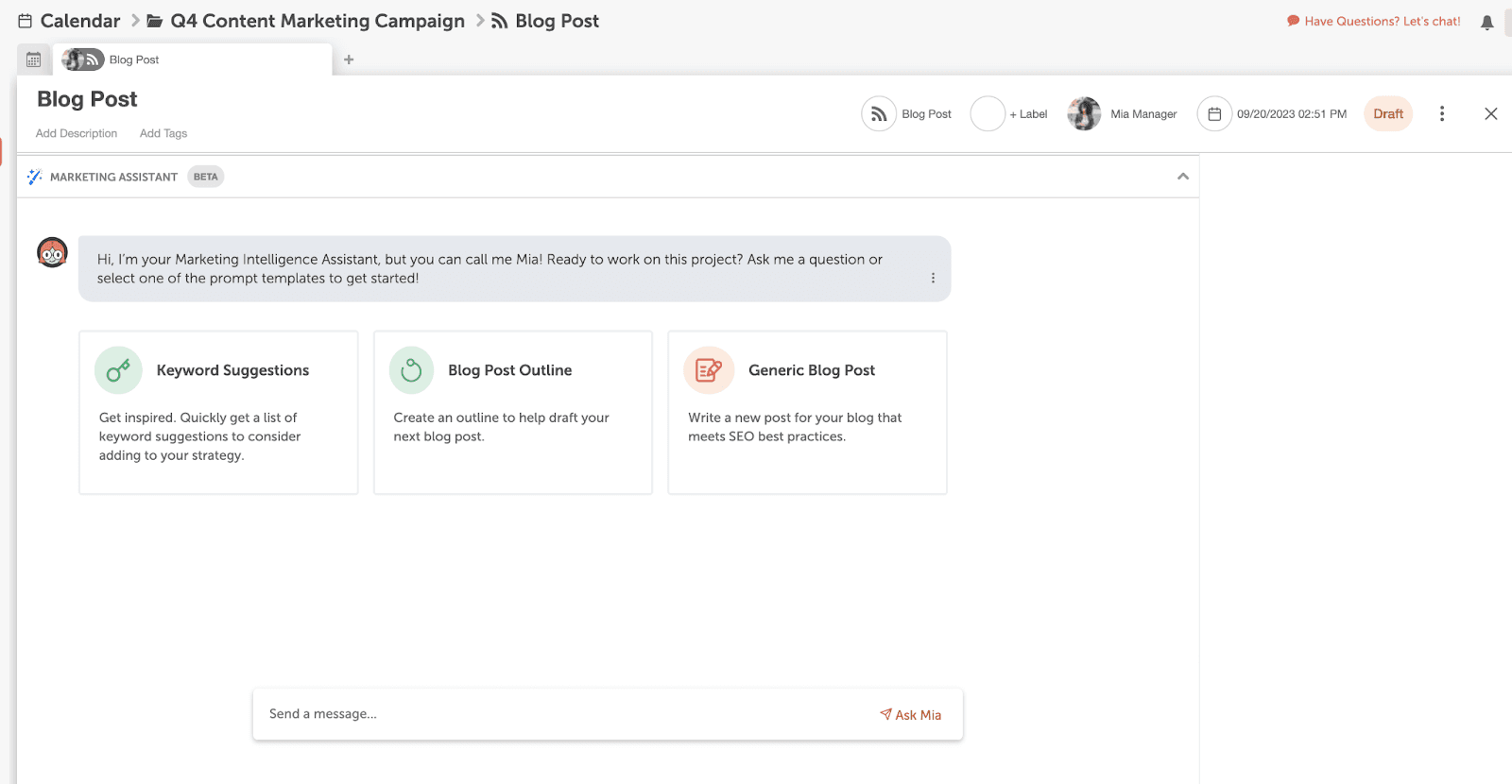Click the Marketing Assistant magic wand icon
Screen dimensions: 1512x784
[35, 177]
